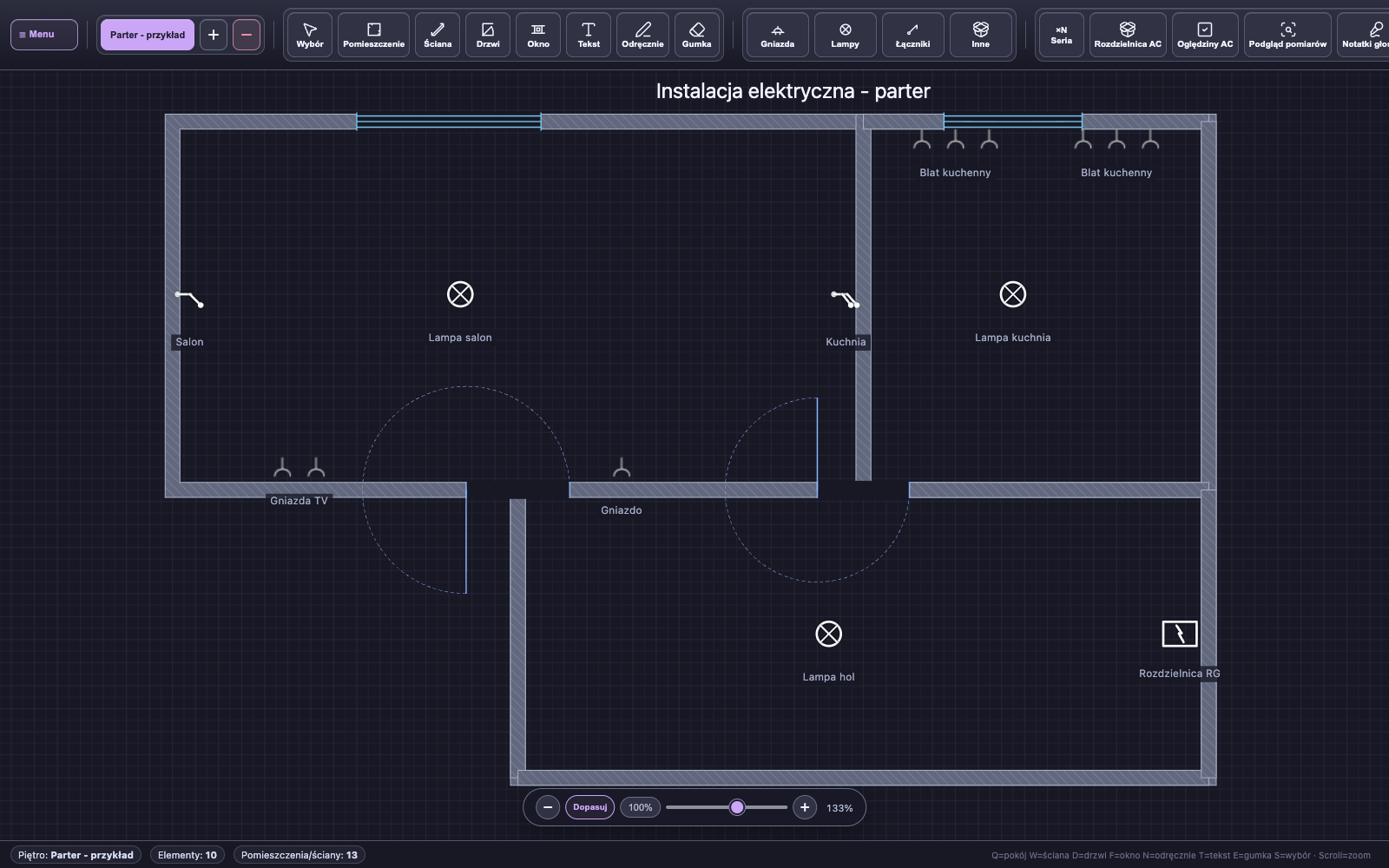Viewport: 1389px width, 868px height.
Task: Select the Salon switch symbol
Action: 189,299
